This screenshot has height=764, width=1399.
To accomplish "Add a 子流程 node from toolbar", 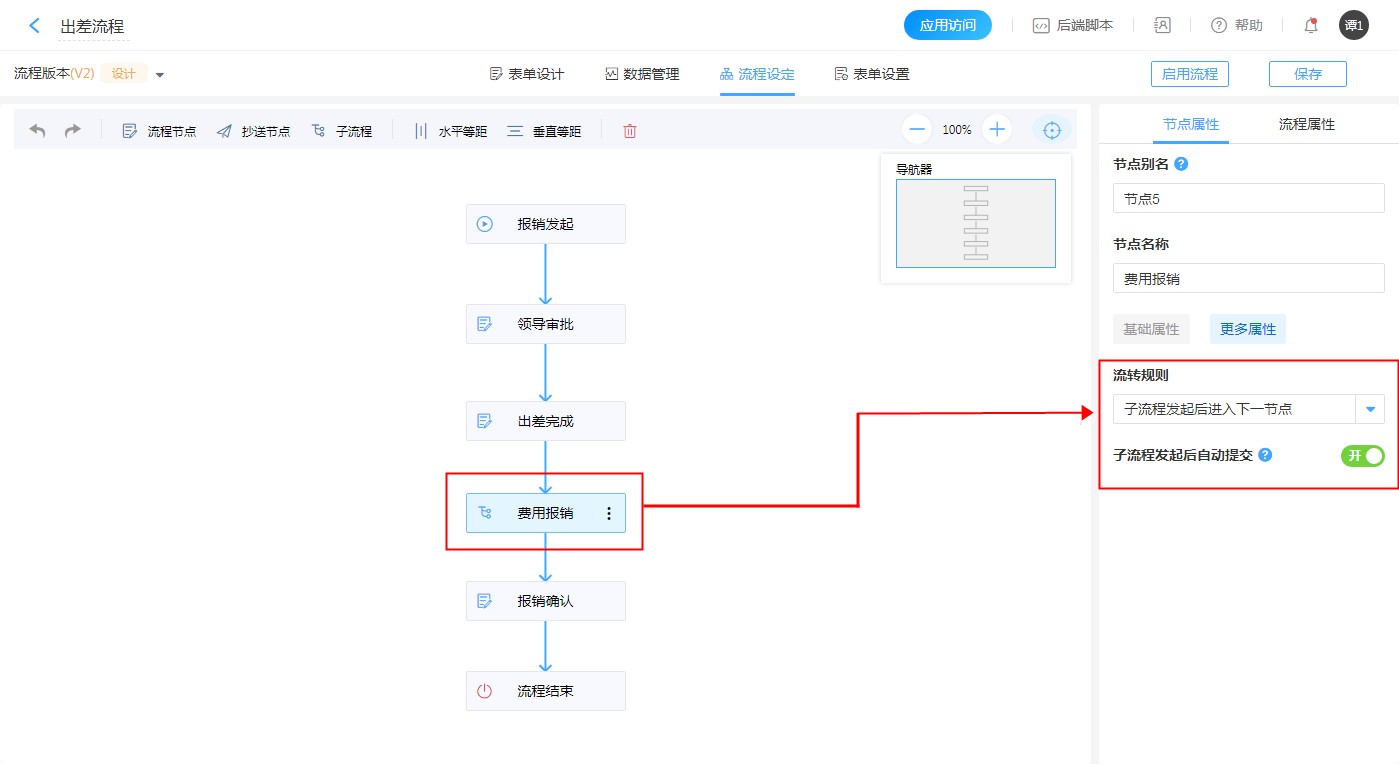I will 342,131.
